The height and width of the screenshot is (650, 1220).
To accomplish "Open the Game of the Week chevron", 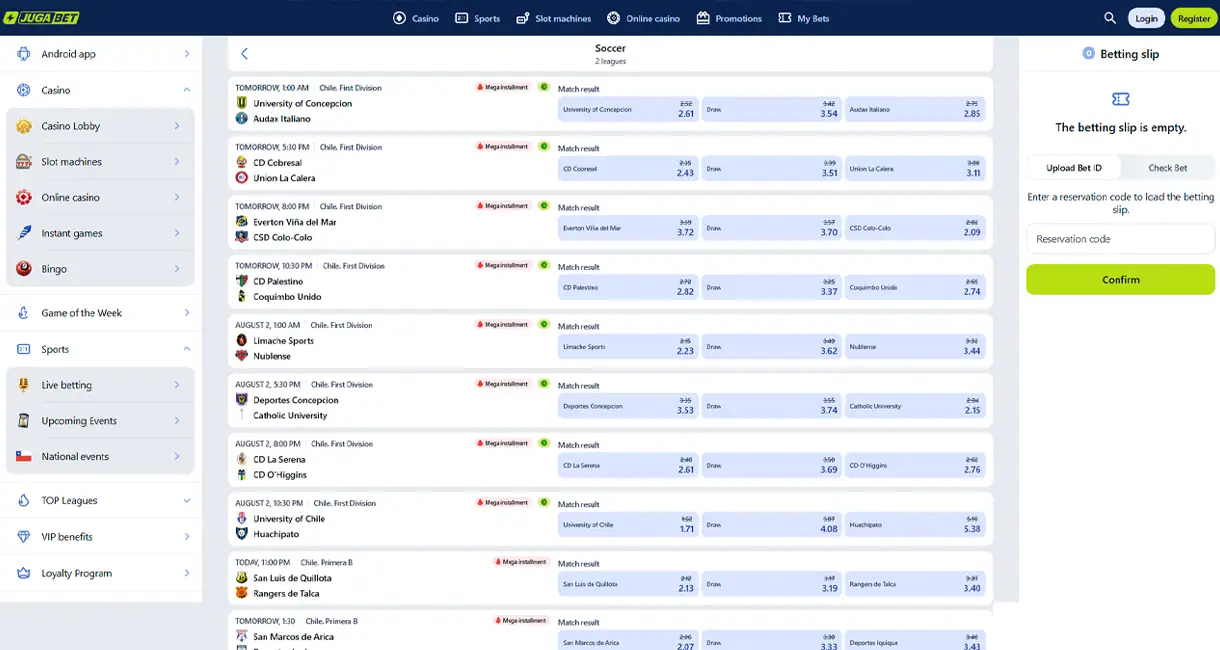I will 187,313.
